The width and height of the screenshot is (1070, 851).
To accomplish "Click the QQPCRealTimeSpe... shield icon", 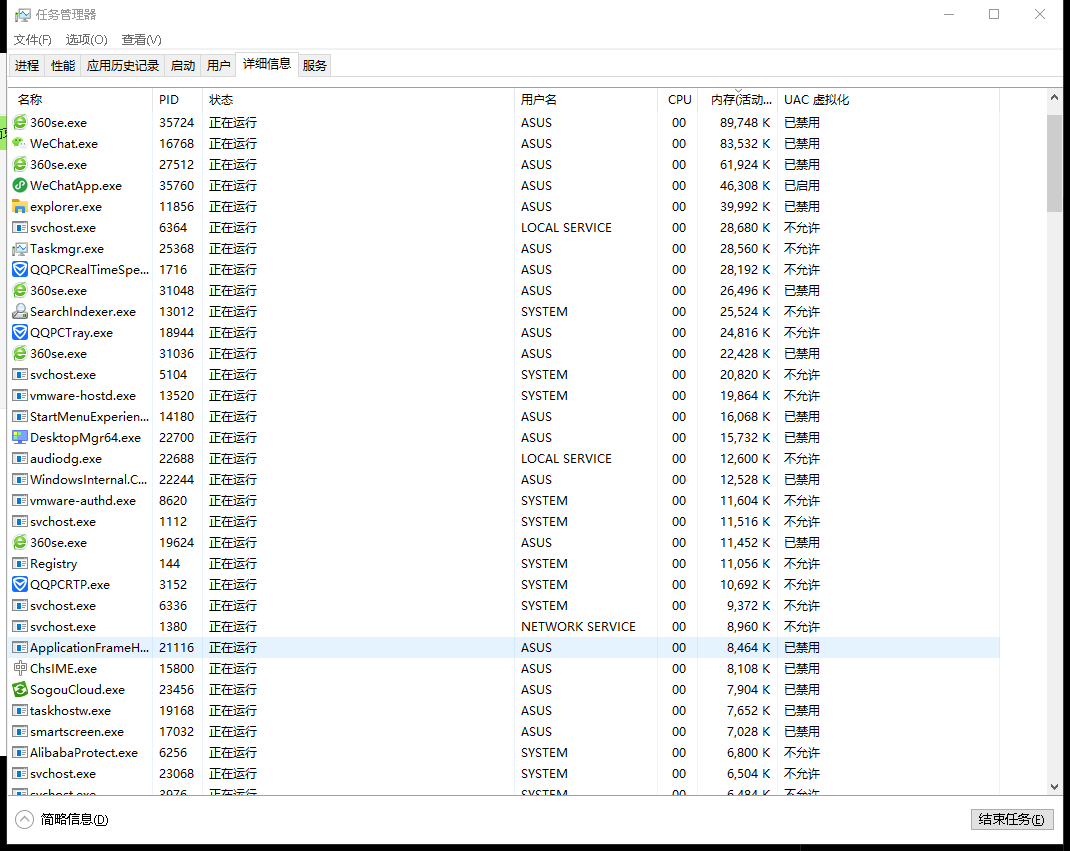I will [x=20, y=270].
